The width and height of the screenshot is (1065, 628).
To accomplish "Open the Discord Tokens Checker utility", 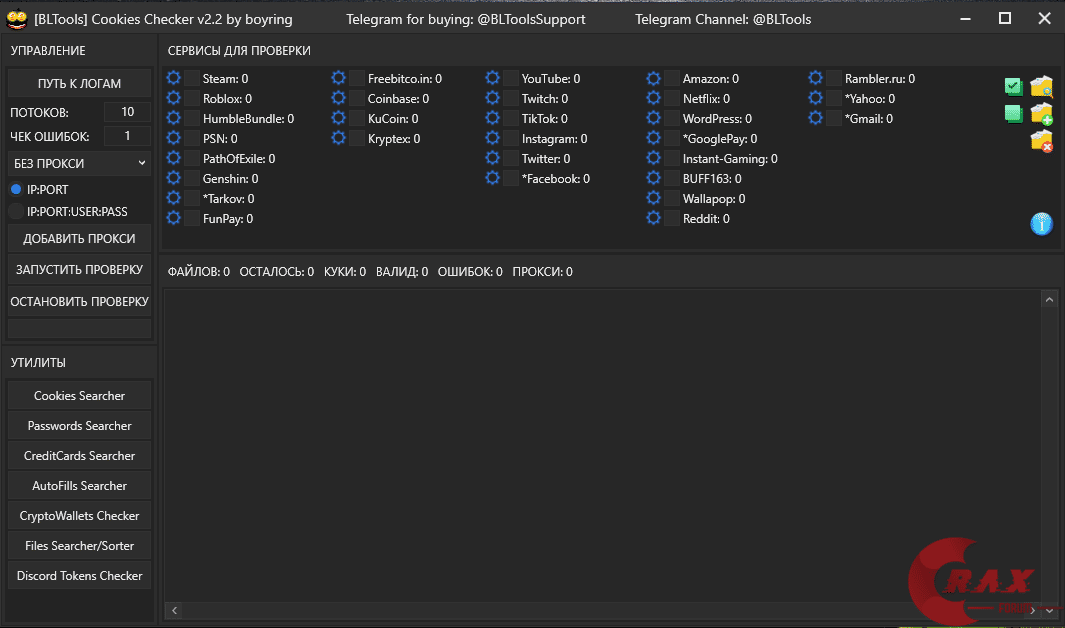I will 79,575.
